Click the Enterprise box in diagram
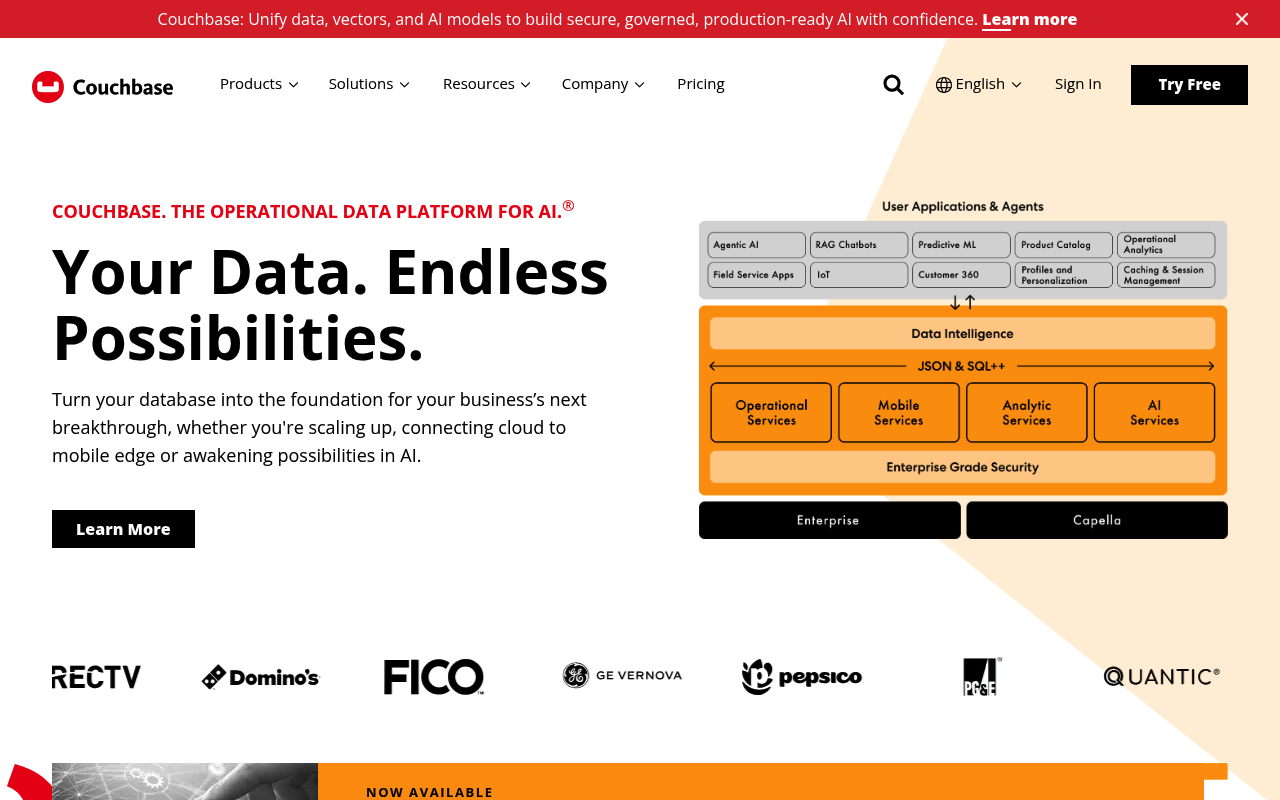Image resolution: width=1280 pixels, height=800 pixels. tap(829, 520)
